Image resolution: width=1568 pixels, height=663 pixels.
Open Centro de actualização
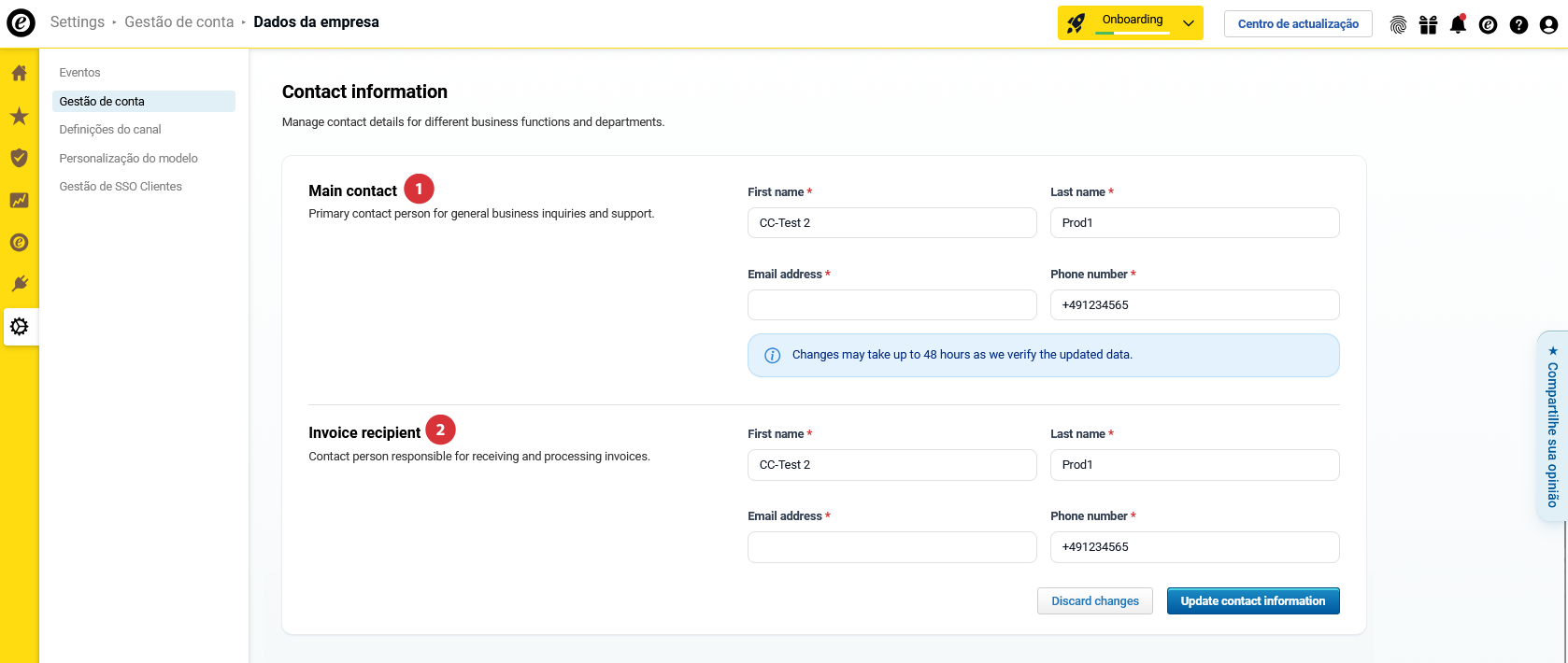[1298, 24]
